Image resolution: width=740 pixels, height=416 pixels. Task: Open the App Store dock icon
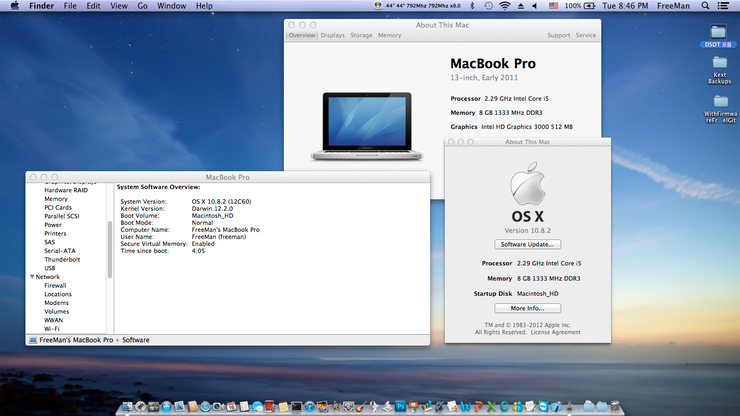pos(167,406)
